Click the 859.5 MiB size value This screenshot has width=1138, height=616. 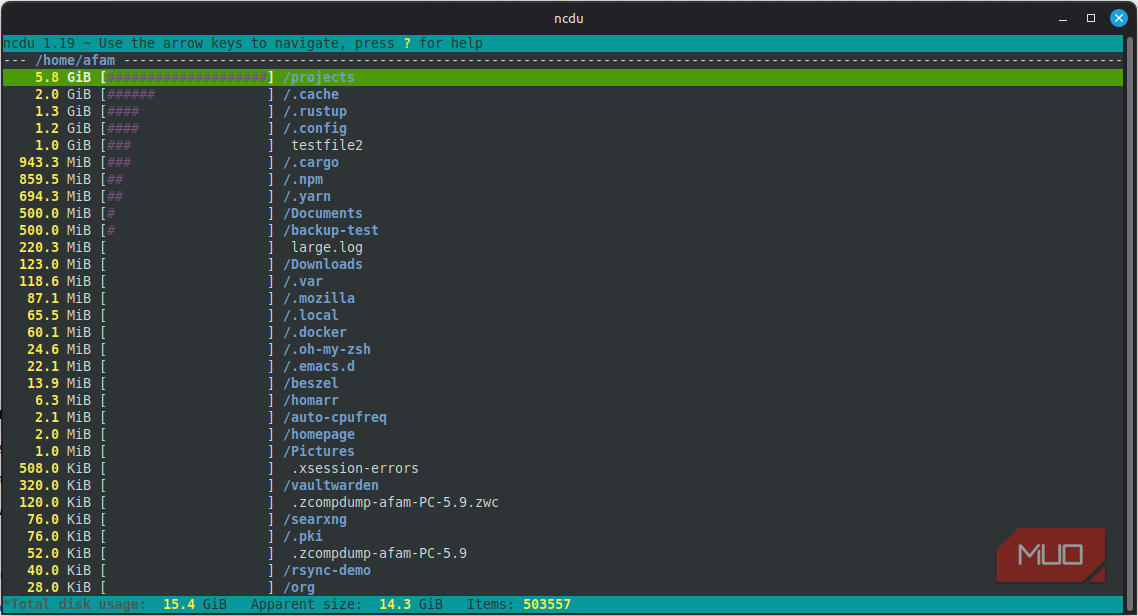pyautogui.click(x=55, y=179)
